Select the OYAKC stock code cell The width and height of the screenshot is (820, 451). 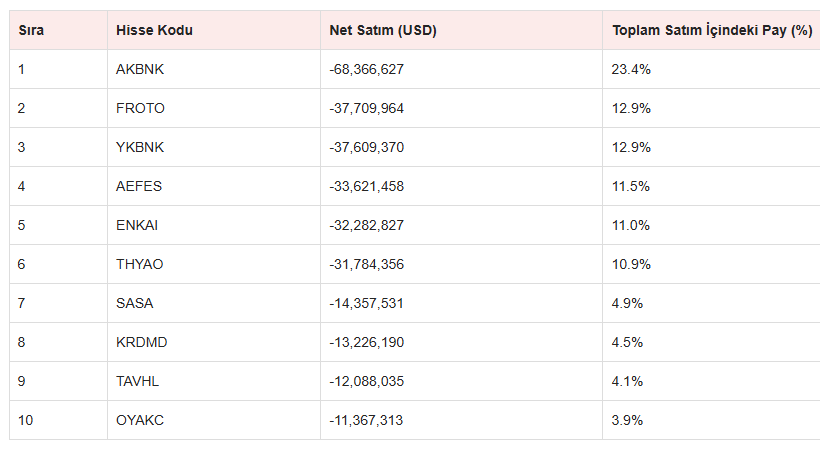pos(140,420)
